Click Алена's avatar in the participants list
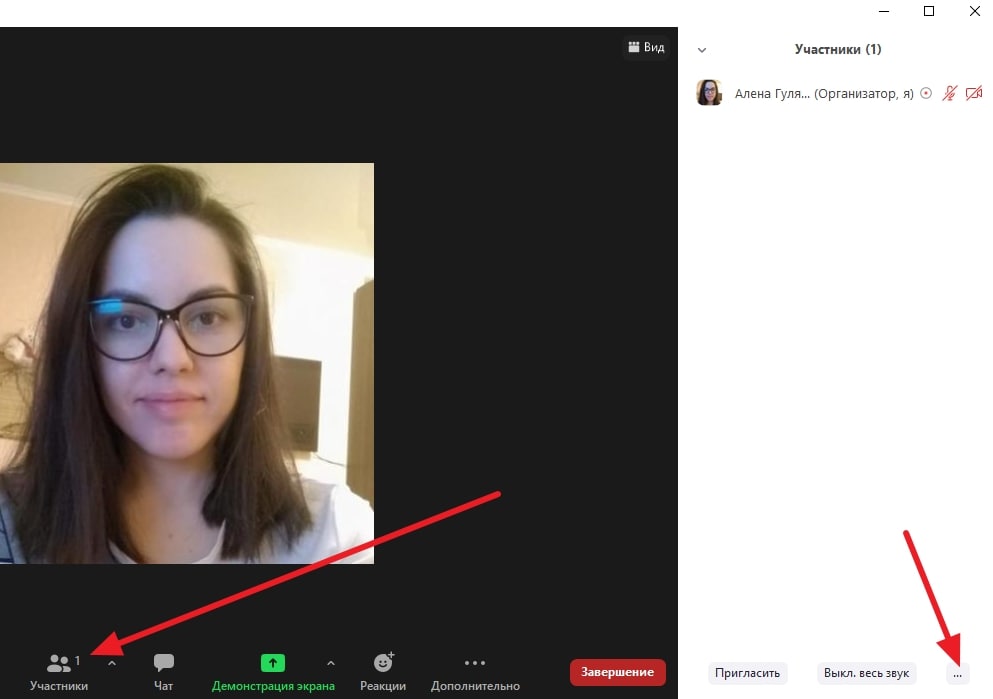 [709, 92]
